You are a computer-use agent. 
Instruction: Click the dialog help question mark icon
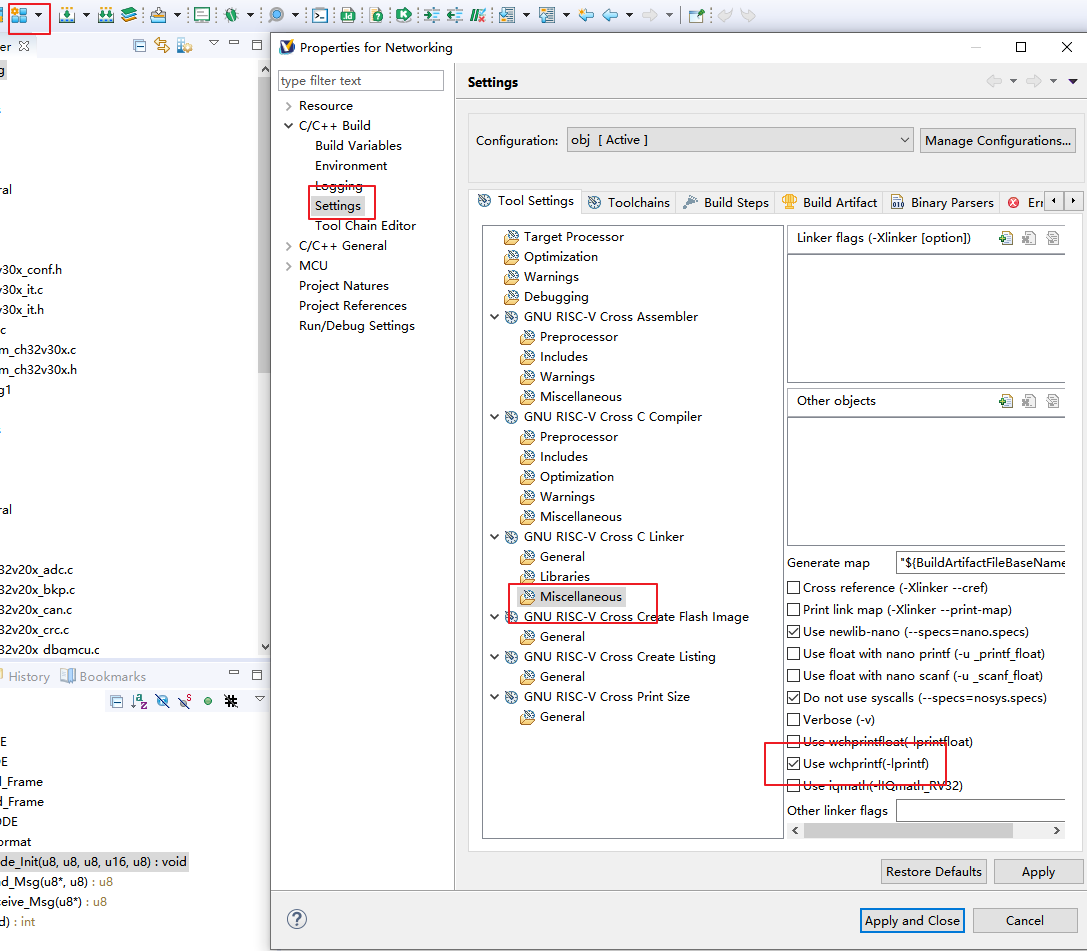click(296, 919)
